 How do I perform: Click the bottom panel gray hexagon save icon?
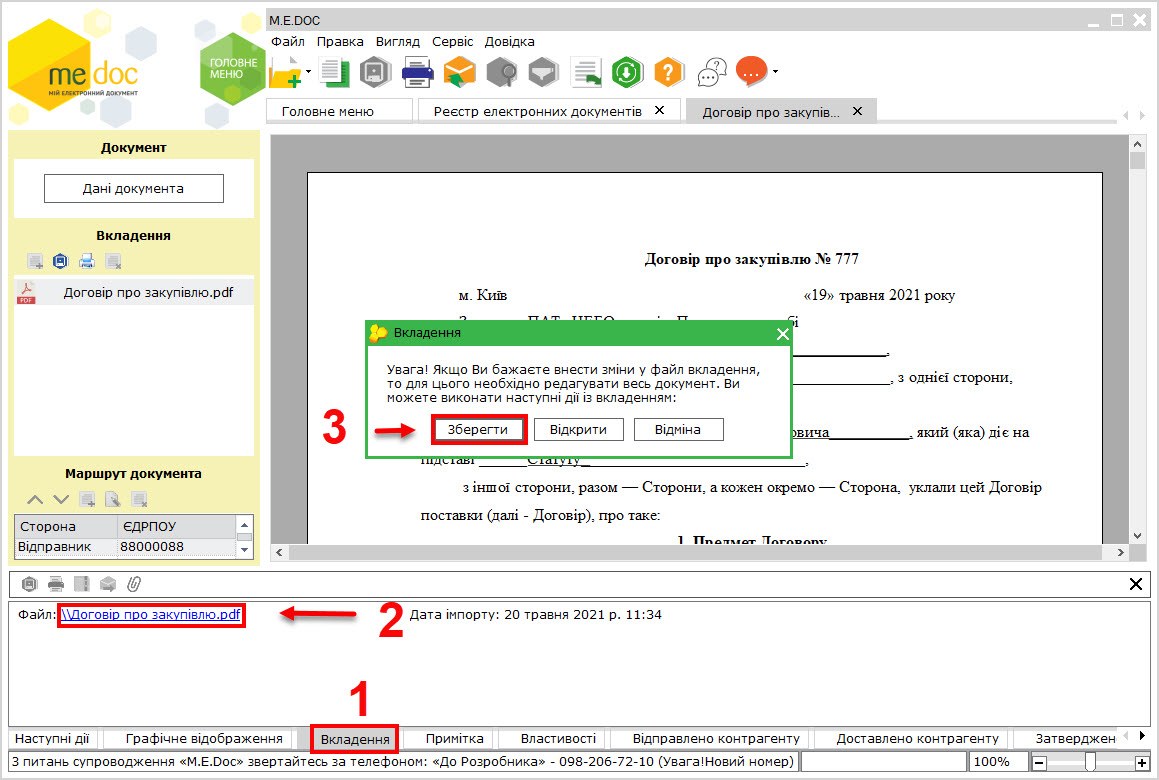pos(30,584)
